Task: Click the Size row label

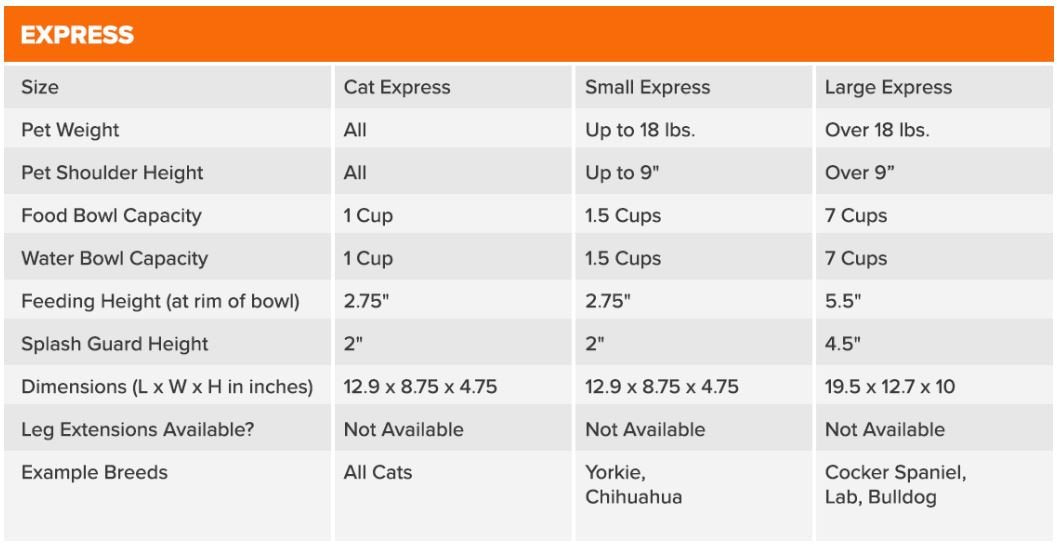Action: [40, 87]
